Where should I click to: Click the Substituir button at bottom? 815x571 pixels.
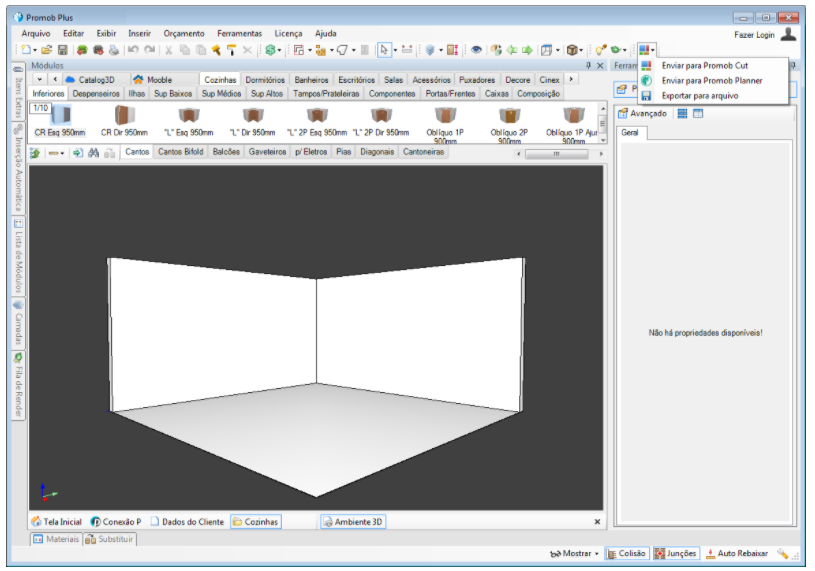(110, 539)
